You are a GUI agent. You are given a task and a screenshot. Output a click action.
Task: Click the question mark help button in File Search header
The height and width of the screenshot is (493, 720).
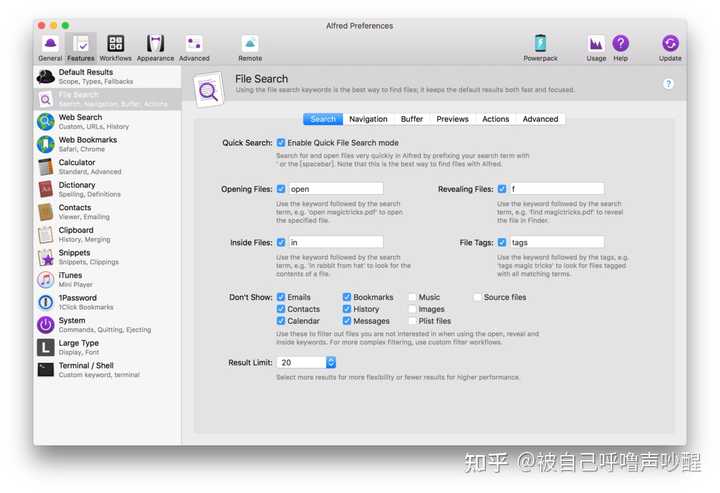coord(668,84)
